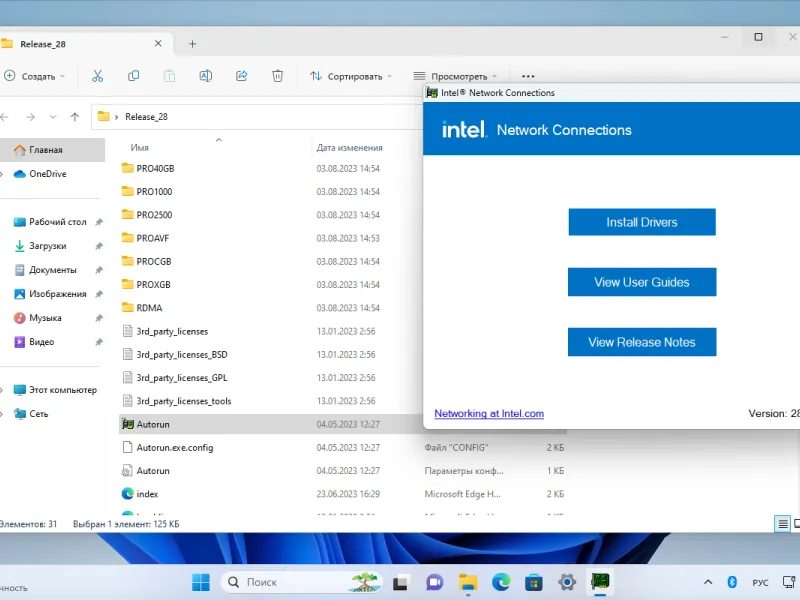Image resolution: width=800 pixels, height=600 pixels.
Task: Open the Создать new item dropdown
Action: (x=35, y=76)
